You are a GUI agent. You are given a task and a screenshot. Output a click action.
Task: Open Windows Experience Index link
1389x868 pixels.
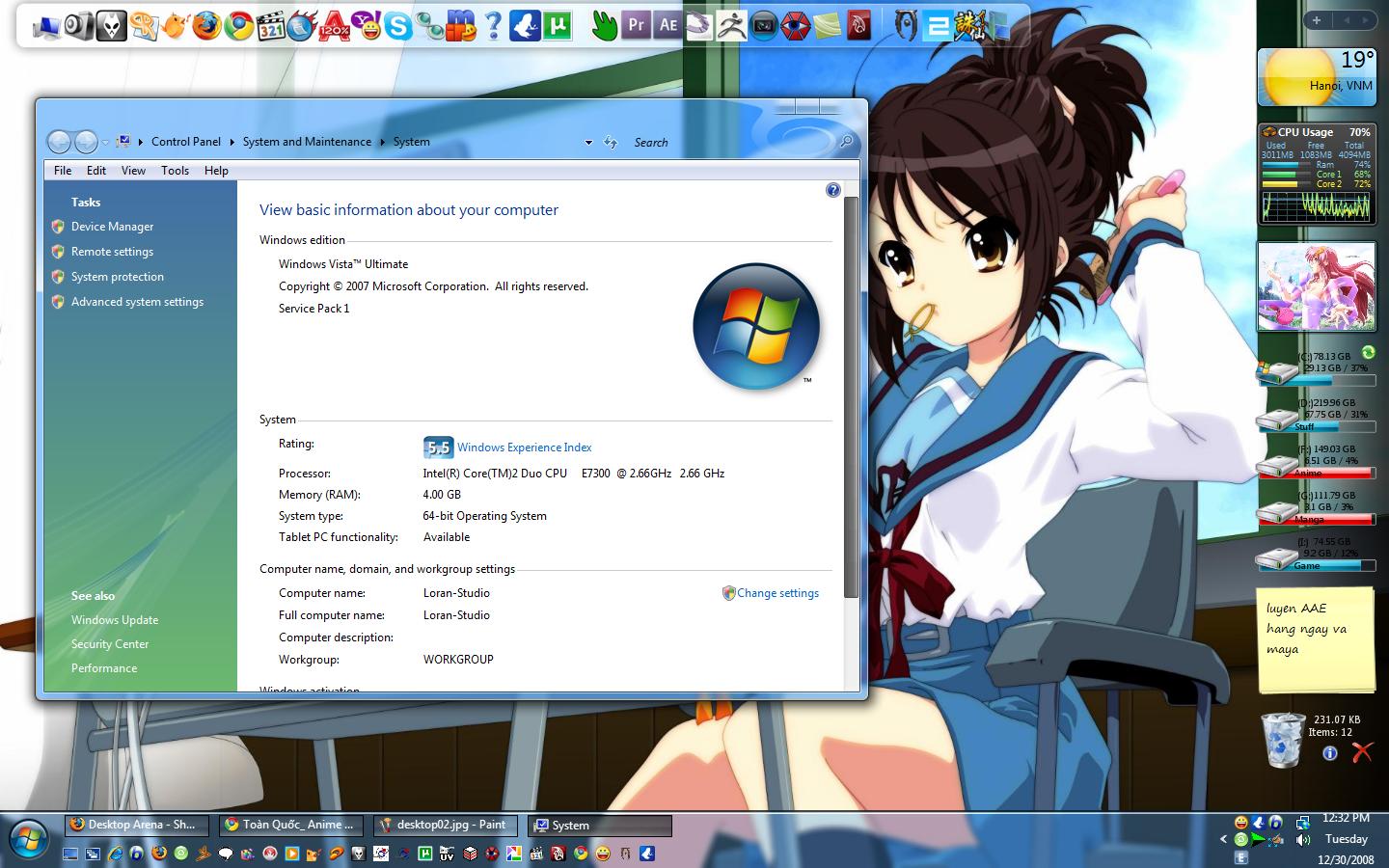coord(524,448)
